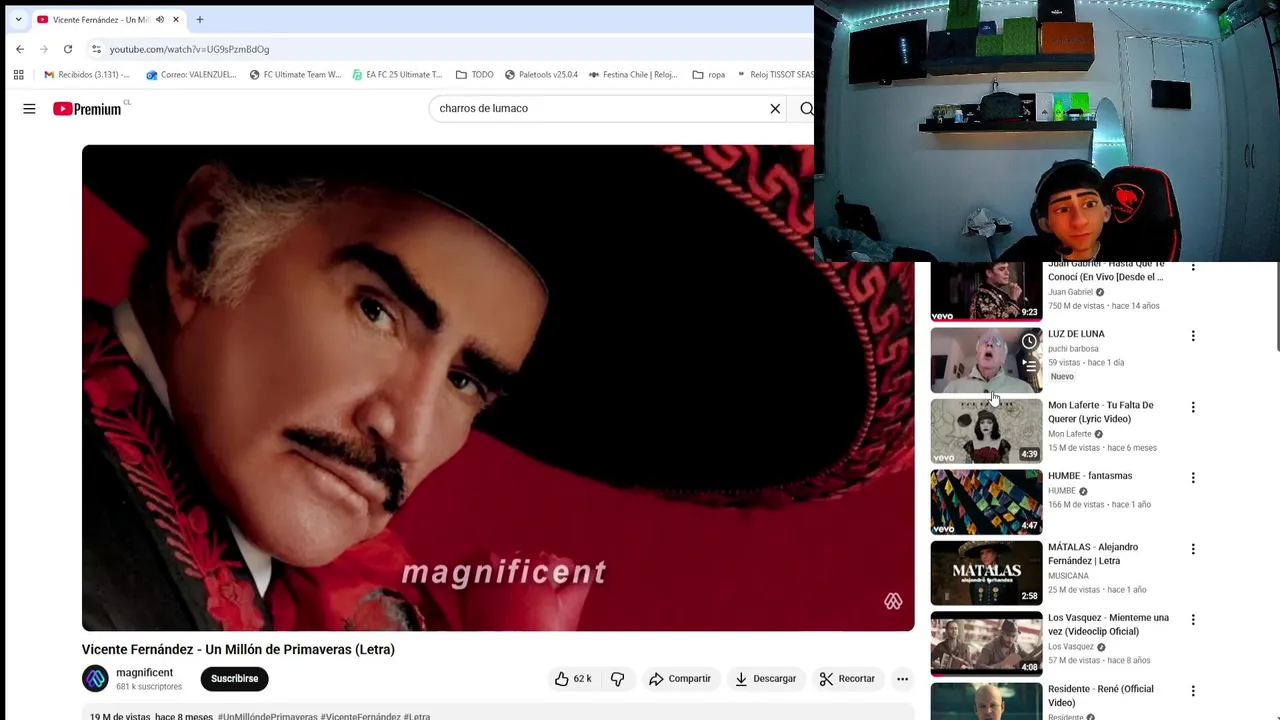Viewport: 1280px width, 720px height.
Task: Open the Chrome tab search chevron
Action: [18, 19]
